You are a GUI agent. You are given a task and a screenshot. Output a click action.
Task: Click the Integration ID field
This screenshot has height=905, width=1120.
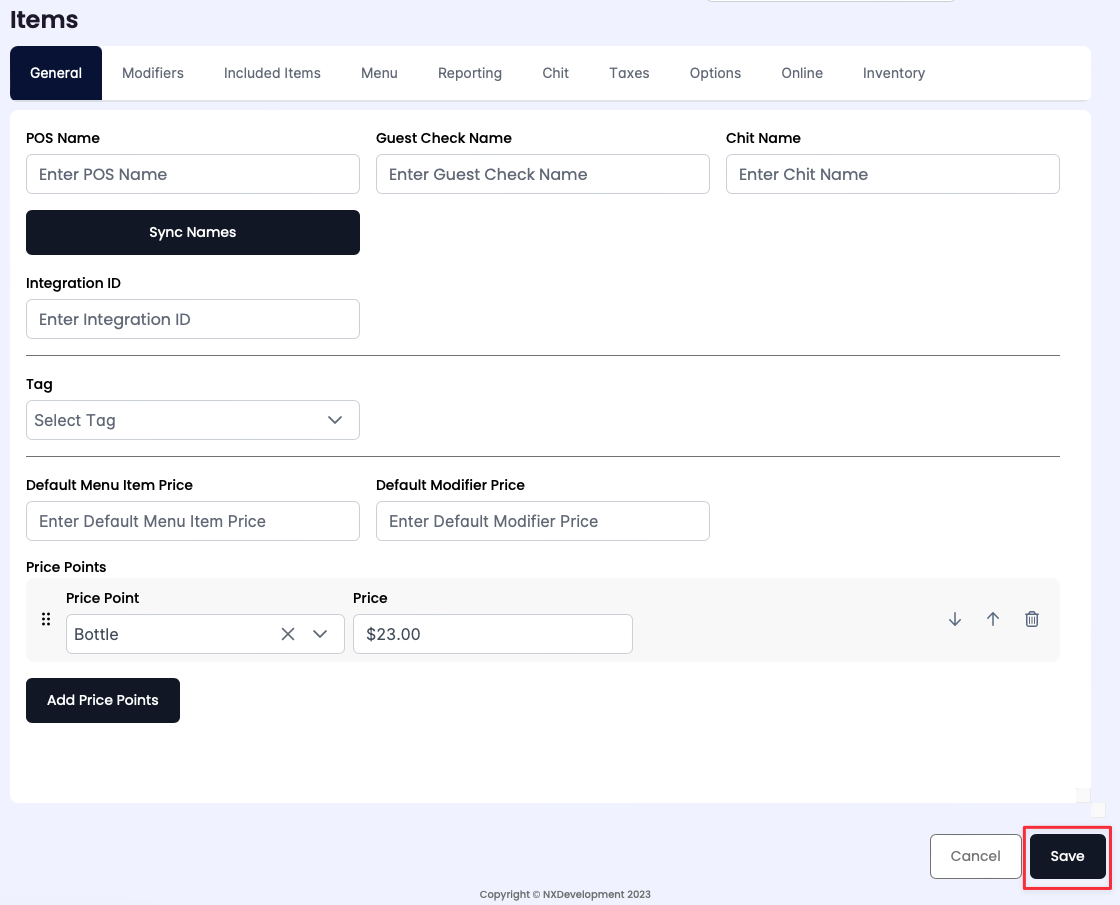(192, 319)
